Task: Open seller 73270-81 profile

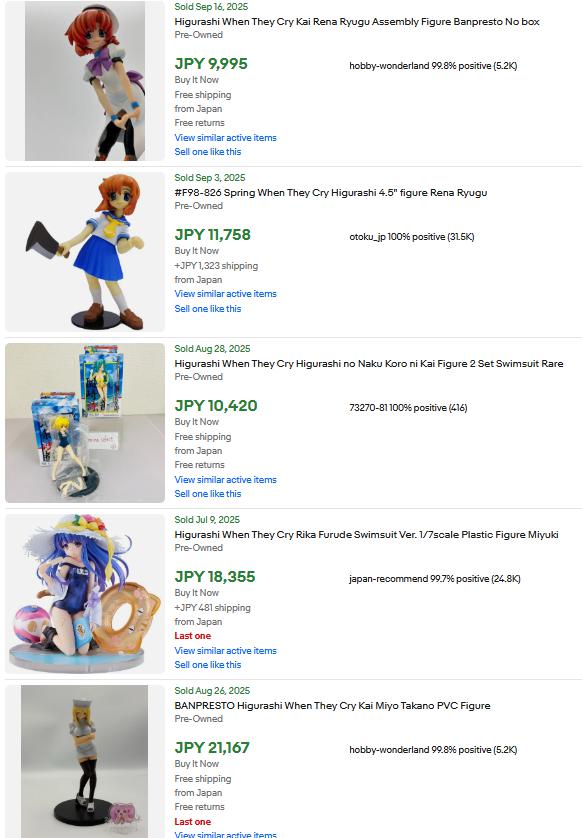Action: [408, 408]
